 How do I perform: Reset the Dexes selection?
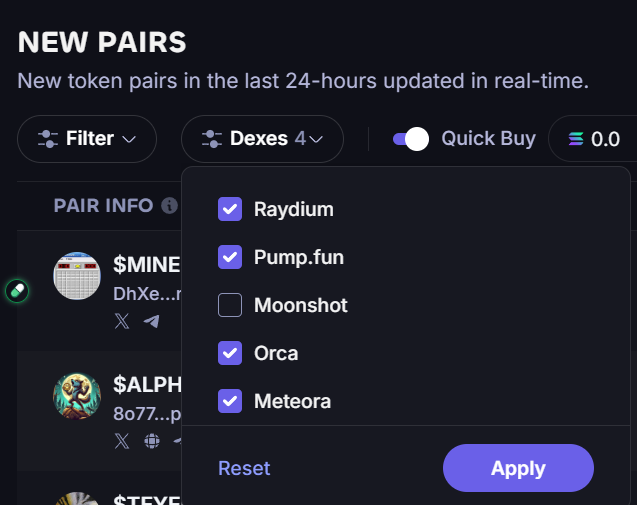pos(244,468)
